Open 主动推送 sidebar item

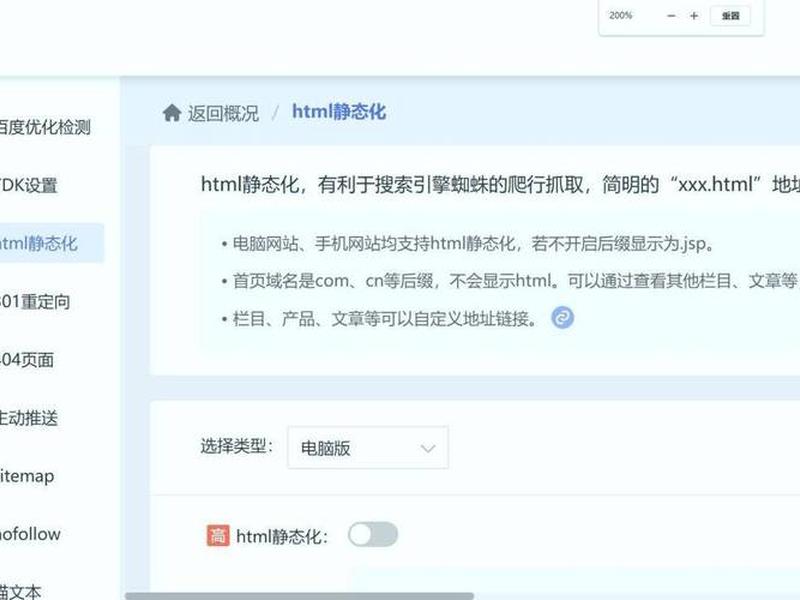click(x=29, y=418)
